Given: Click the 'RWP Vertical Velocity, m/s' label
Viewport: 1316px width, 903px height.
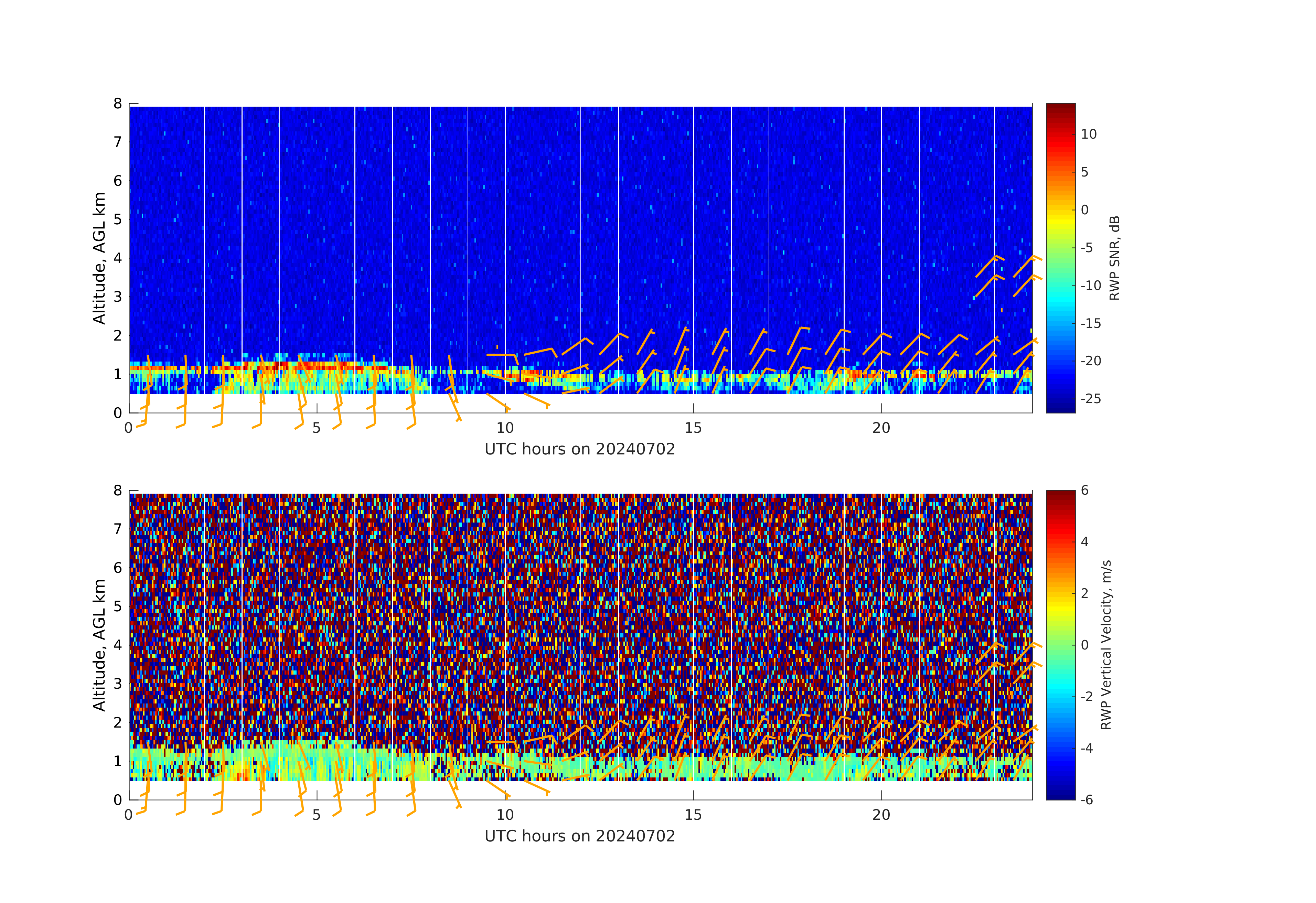Looking at the screenshot, I should pyautogui.click(x=1106, y=644).
